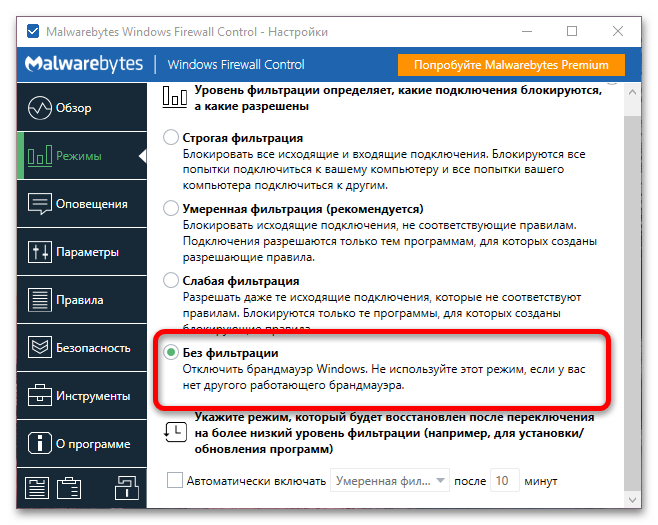Click the Malwarebytes logo in the header
The width and height of the screenshot is (658, 525).
point(84,64)
